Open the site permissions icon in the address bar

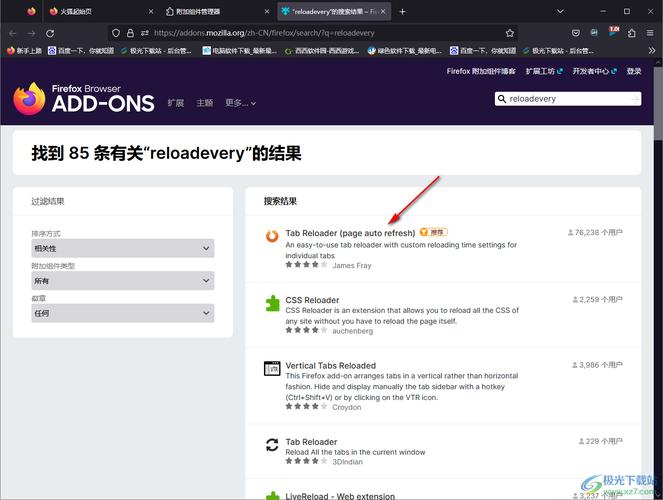(x=145, y=33)
